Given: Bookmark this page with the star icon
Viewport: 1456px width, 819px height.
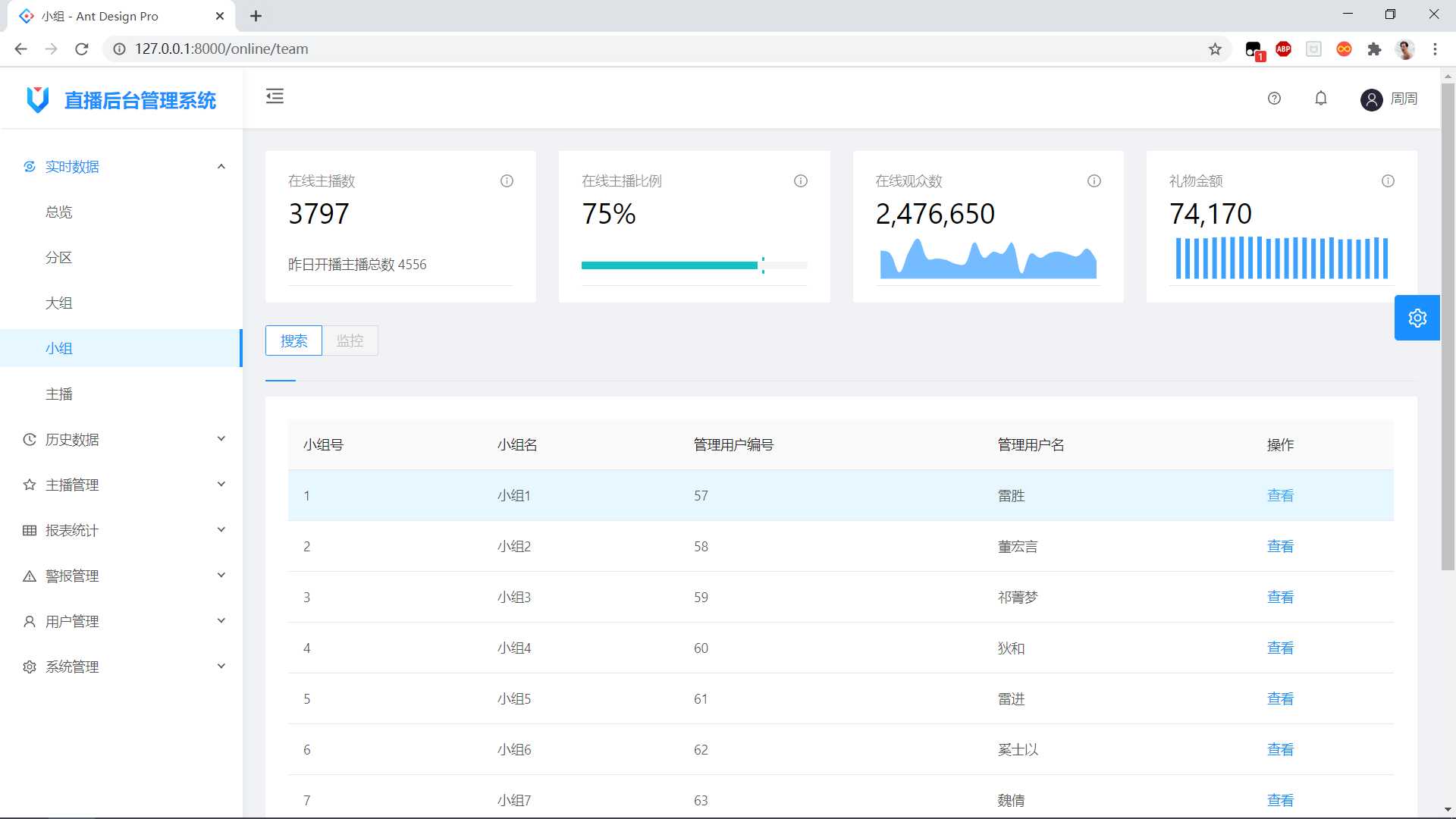Looking at the screenshot, I should (1215, 49).
